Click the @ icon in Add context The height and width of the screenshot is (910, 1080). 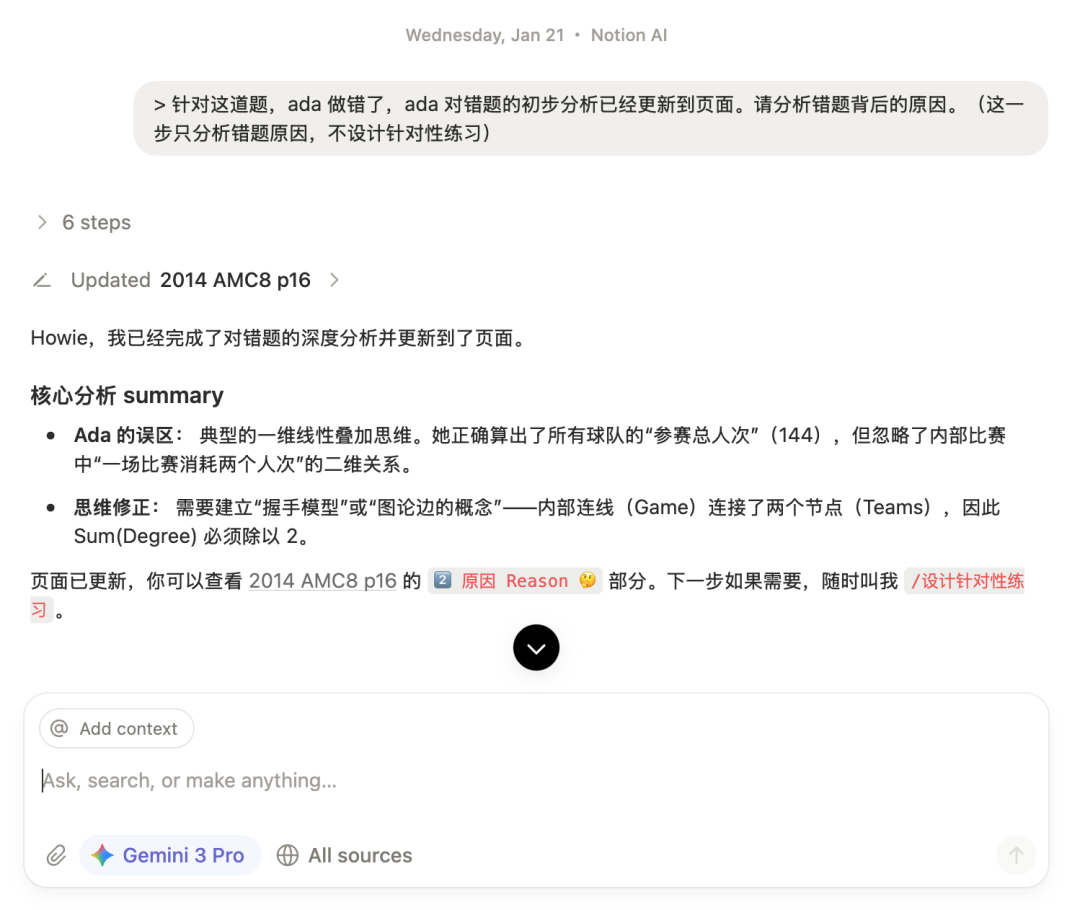pos(60,728)
